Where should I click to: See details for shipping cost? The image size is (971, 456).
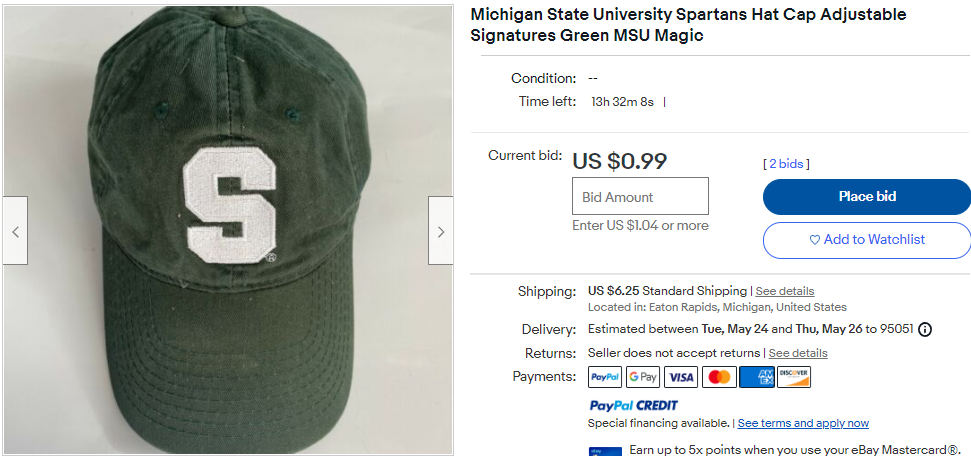[785, 291]
